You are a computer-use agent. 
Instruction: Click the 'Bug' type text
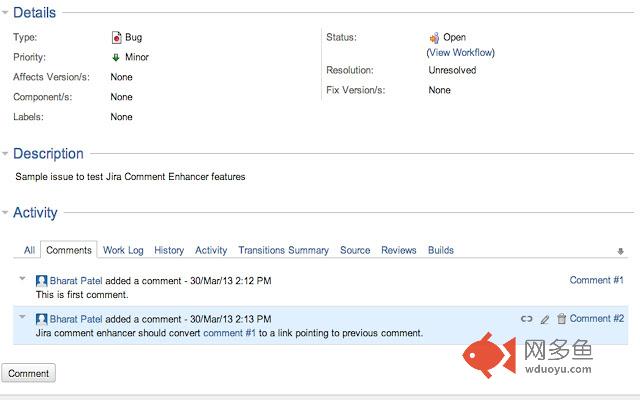click(x=133, y=38)
